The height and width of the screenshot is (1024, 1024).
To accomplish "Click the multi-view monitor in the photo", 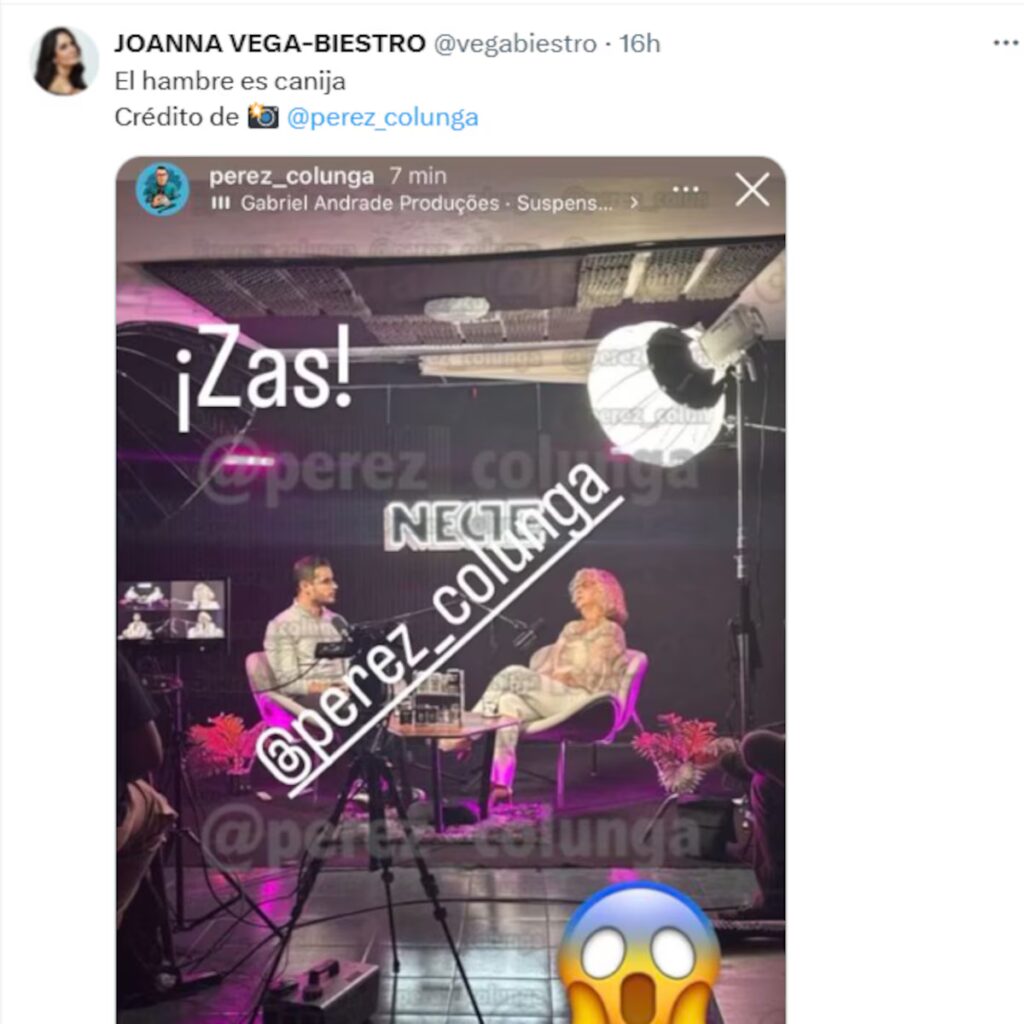I will [173, 611].
